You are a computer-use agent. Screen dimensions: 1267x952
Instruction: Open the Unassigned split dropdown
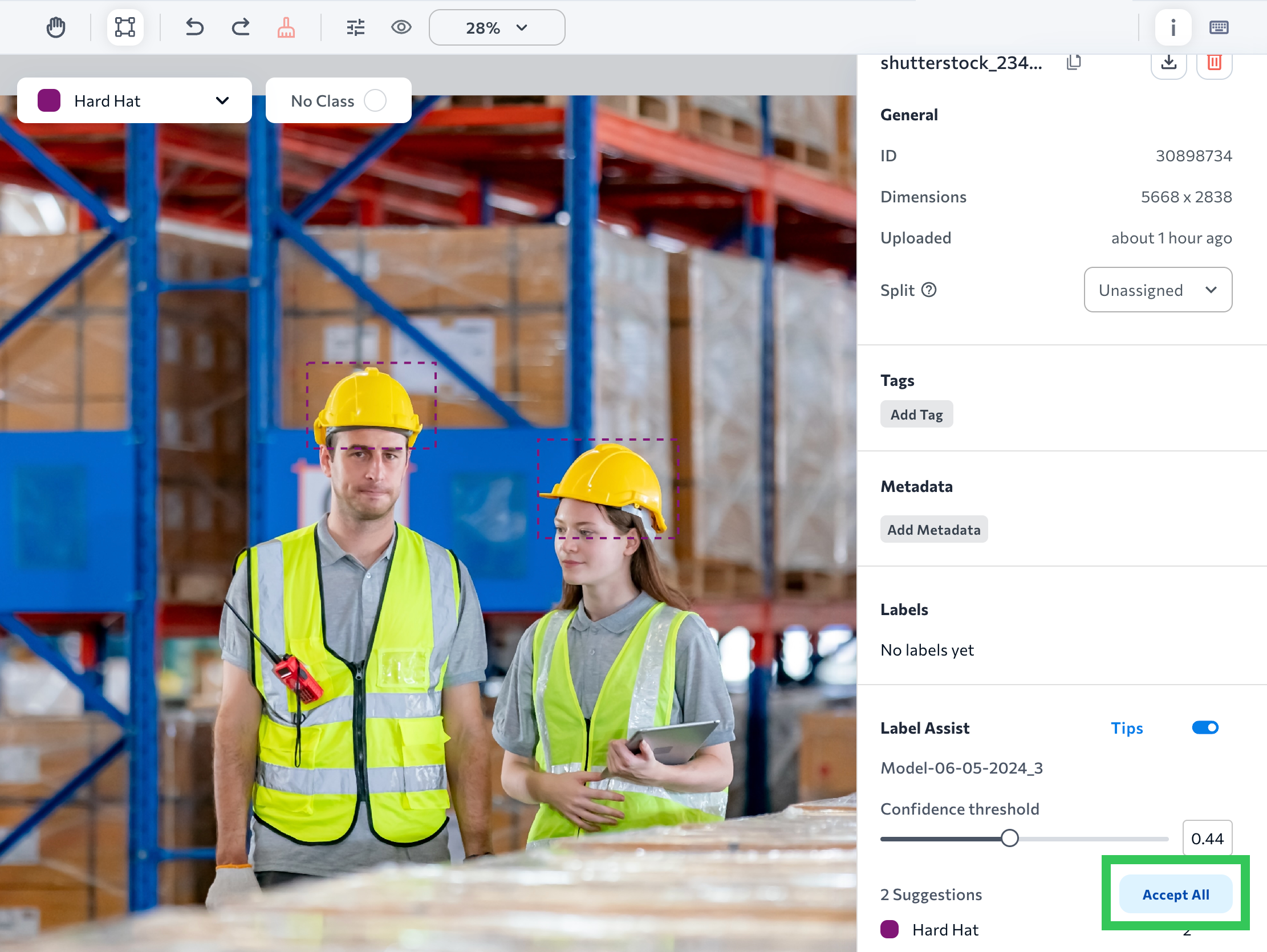tap(1157, 290)
